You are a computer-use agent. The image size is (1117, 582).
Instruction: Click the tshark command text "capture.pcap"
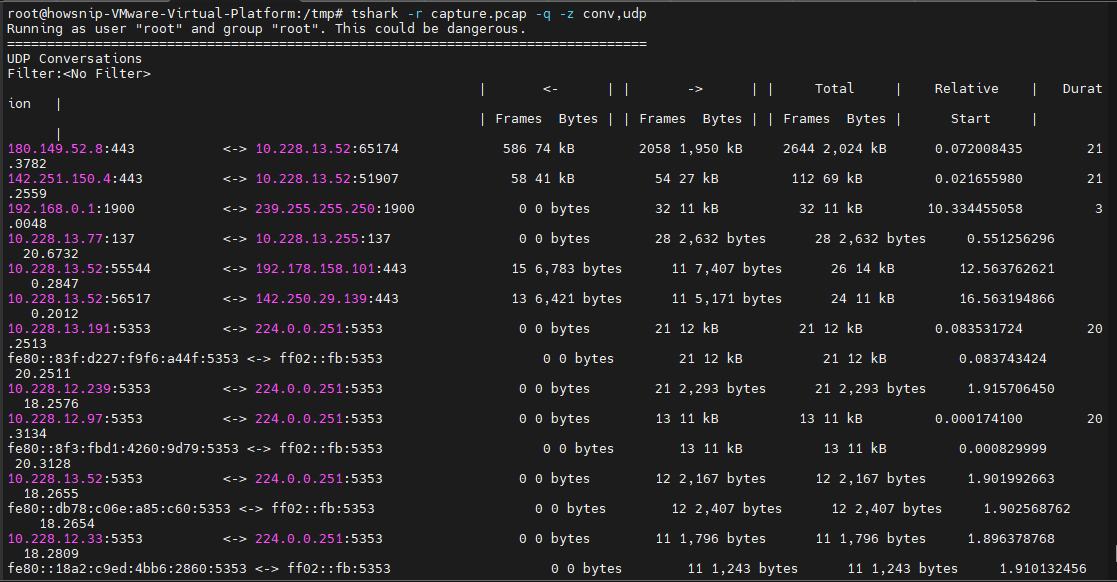(x=479, y=14)
